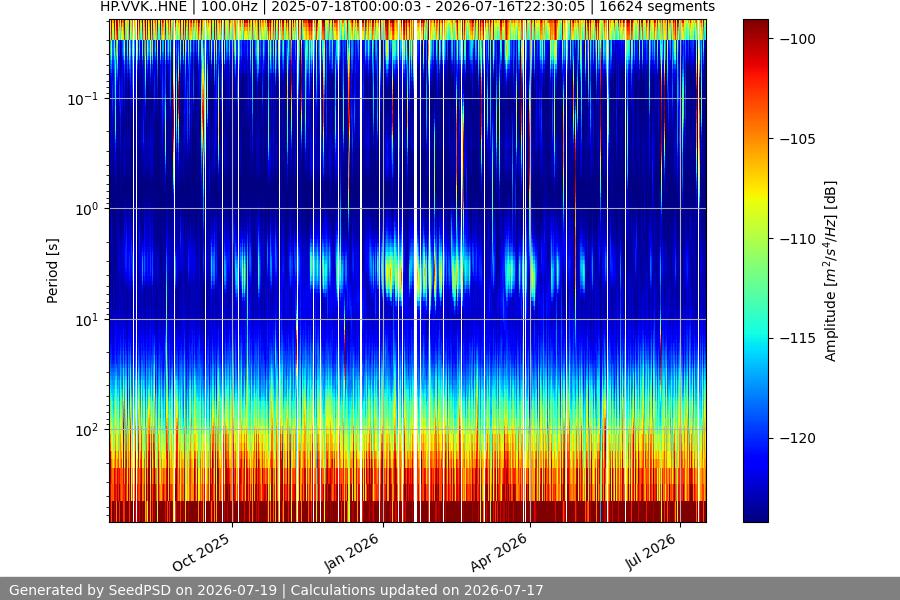Viewport: 900px width, 600px height.
Task: Click the plot title text HP.VVK..HNE
Action: click(x=143, y=7)
